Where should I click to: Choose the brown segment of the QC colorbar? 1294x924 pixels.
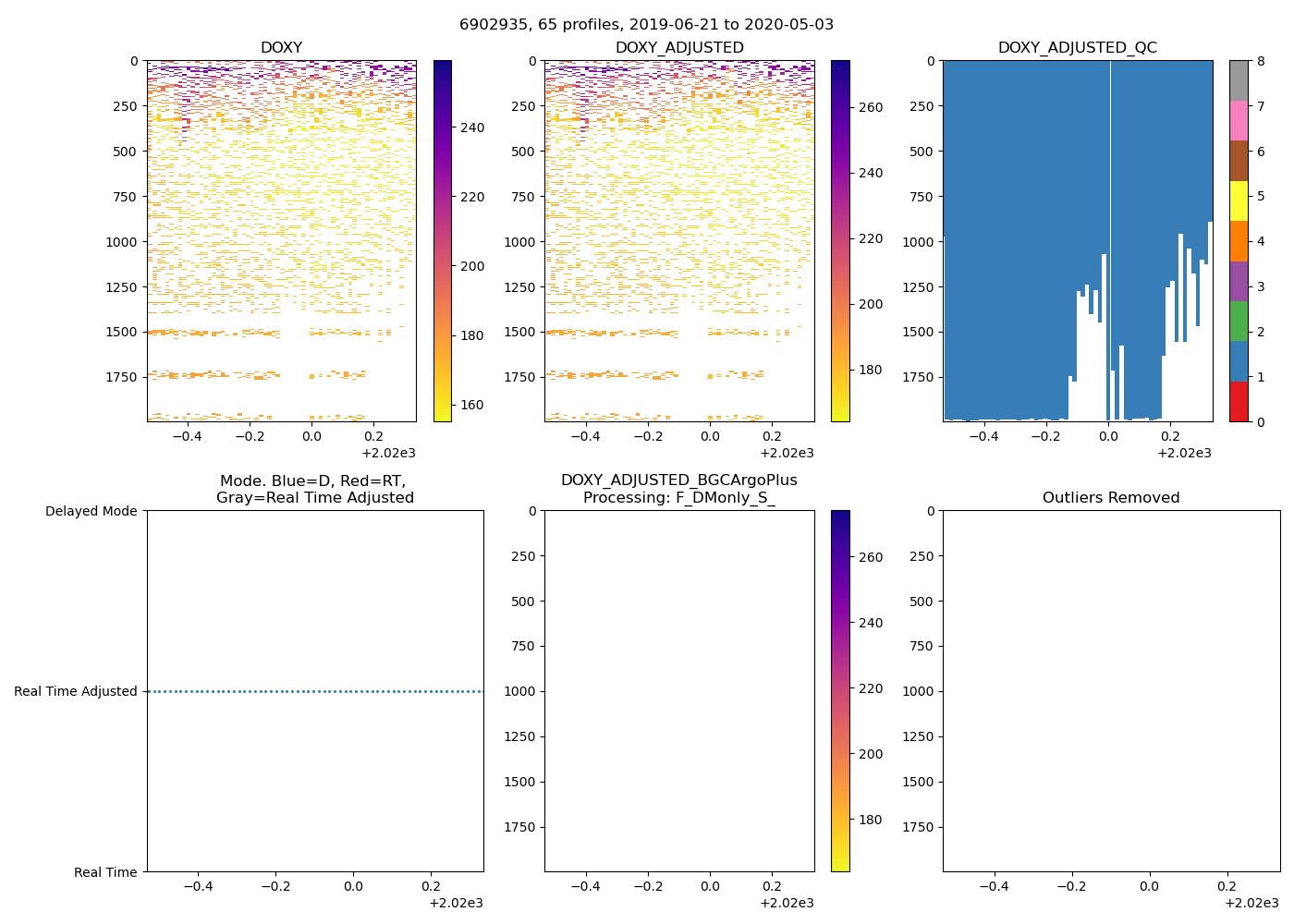[1239, 161]
